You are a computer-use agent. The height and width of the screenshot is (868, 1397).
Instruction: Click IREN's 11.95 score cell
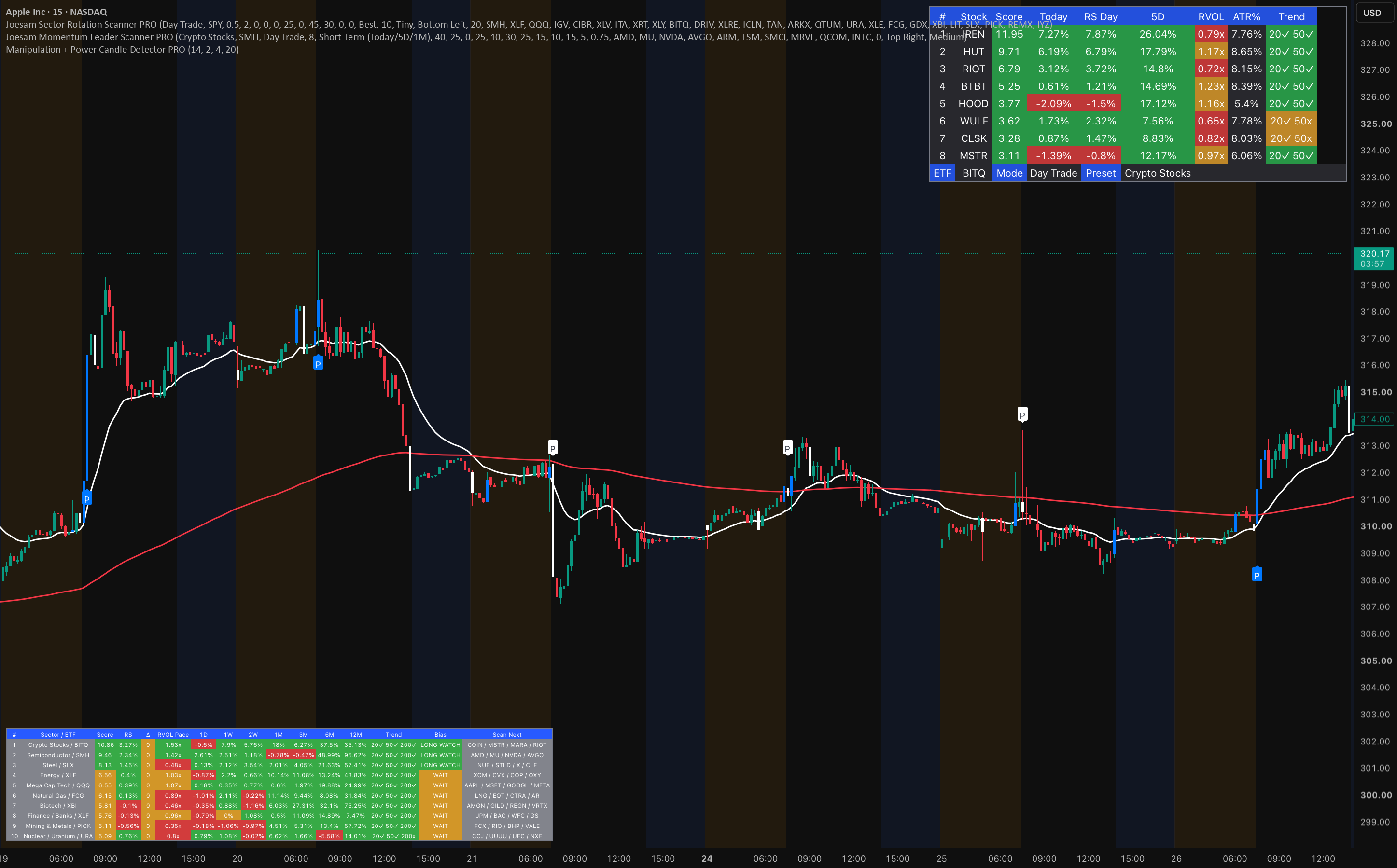tap(1009, 34)
